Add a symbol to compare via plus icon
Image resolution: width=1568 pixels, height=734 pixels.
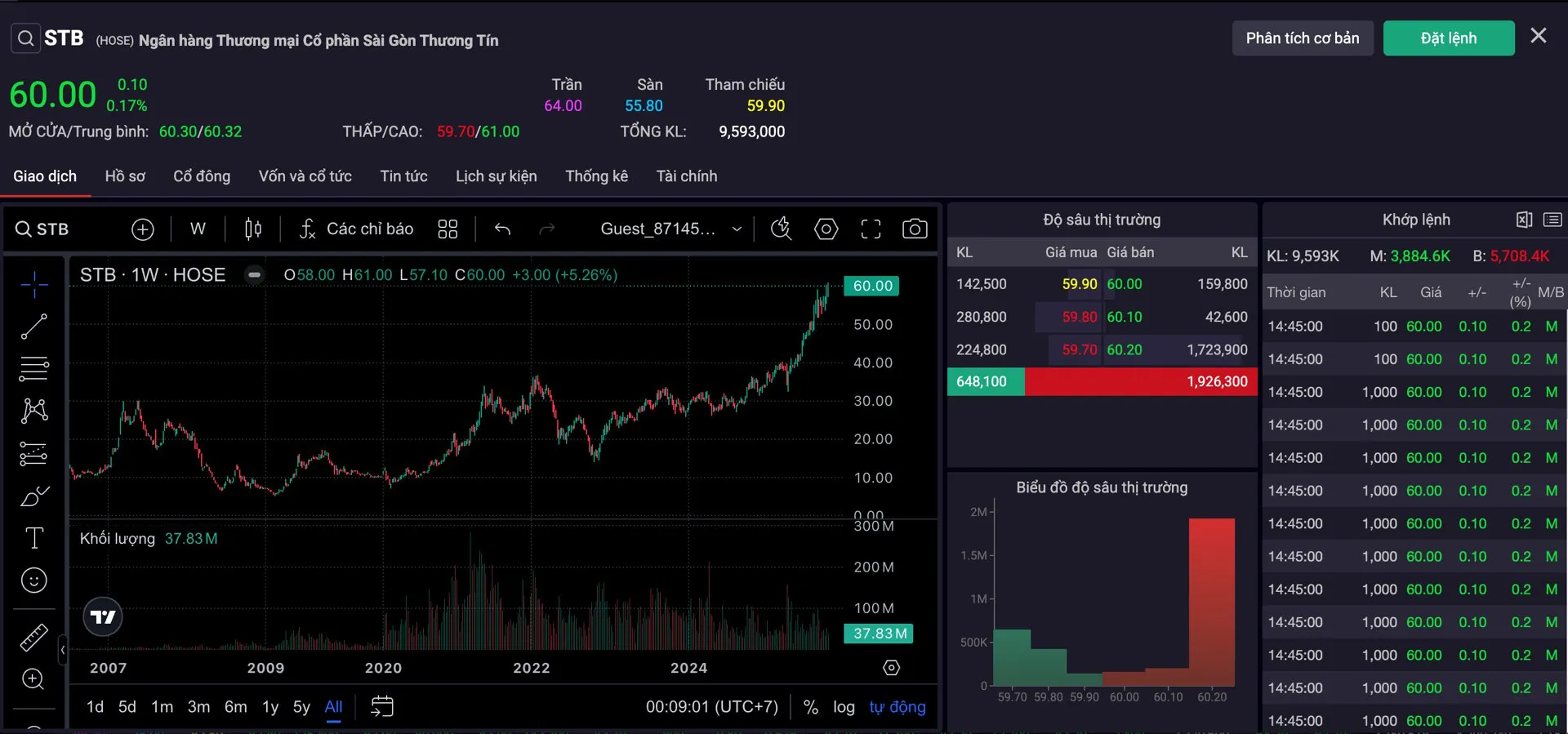click(143, 229)
